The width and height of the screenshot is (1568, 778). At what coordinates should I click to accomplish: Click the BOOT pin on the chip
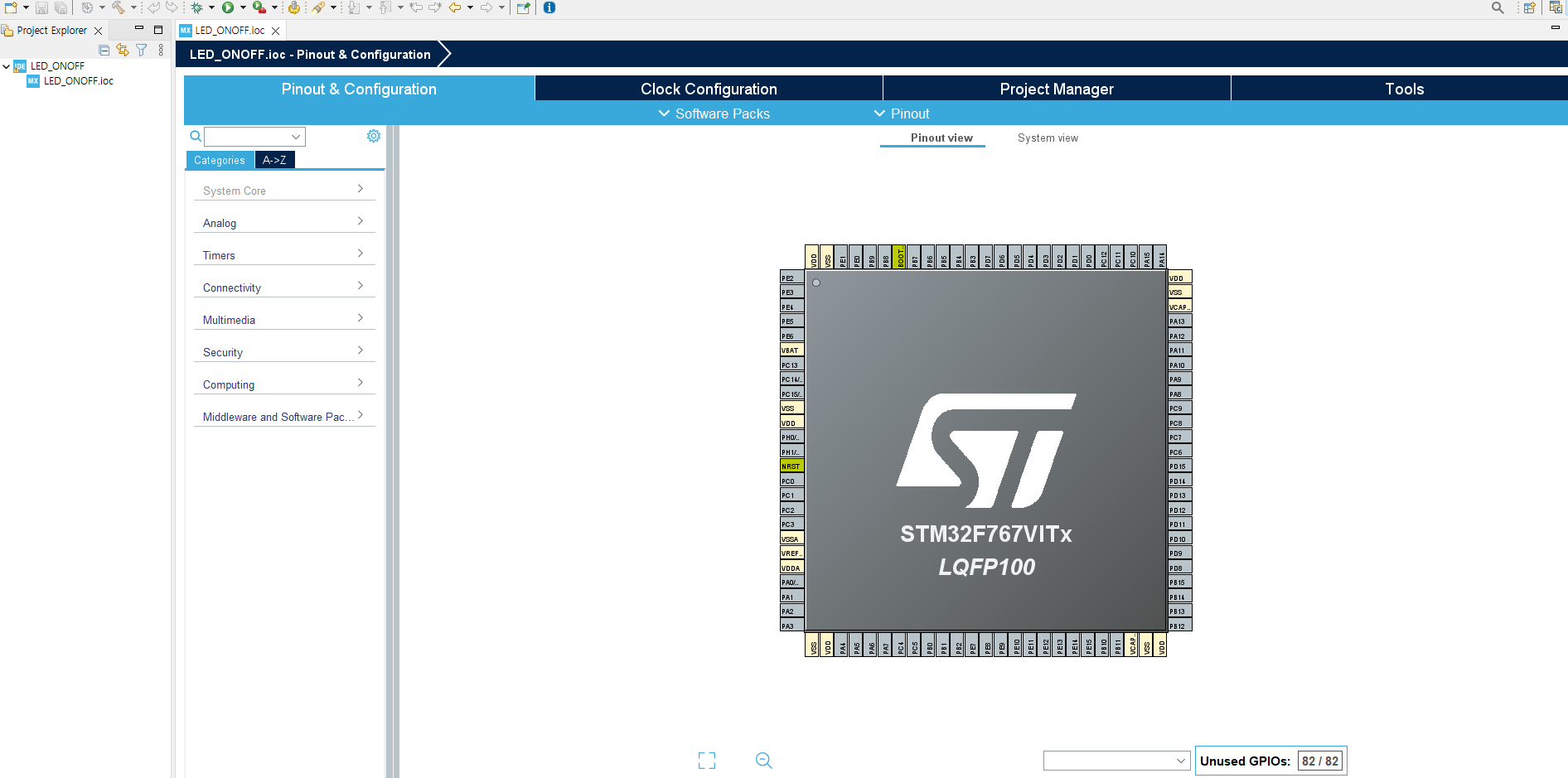click(x=899, y=257)
